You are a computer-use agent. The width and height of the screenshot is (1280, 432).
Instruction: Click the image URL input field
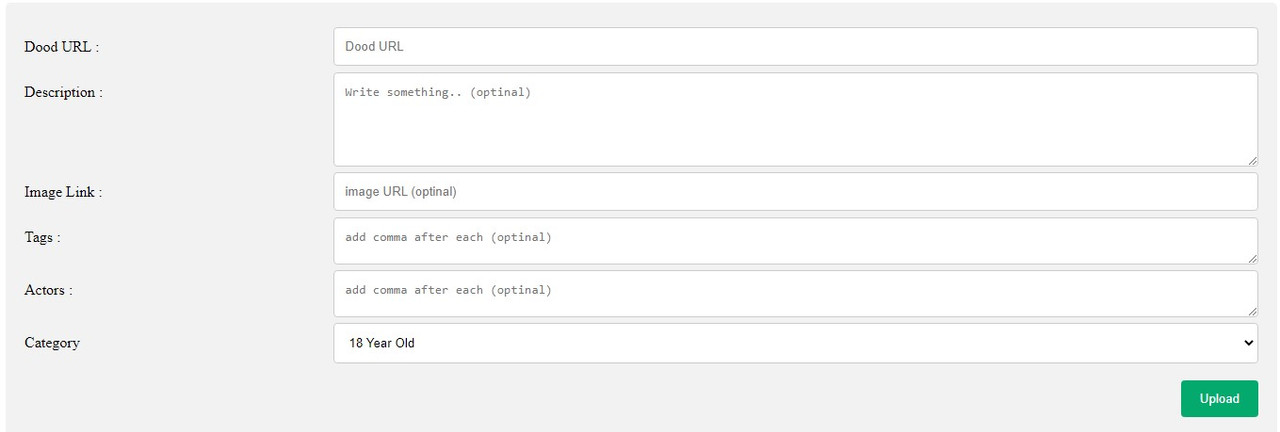click(x=795, y=191)
